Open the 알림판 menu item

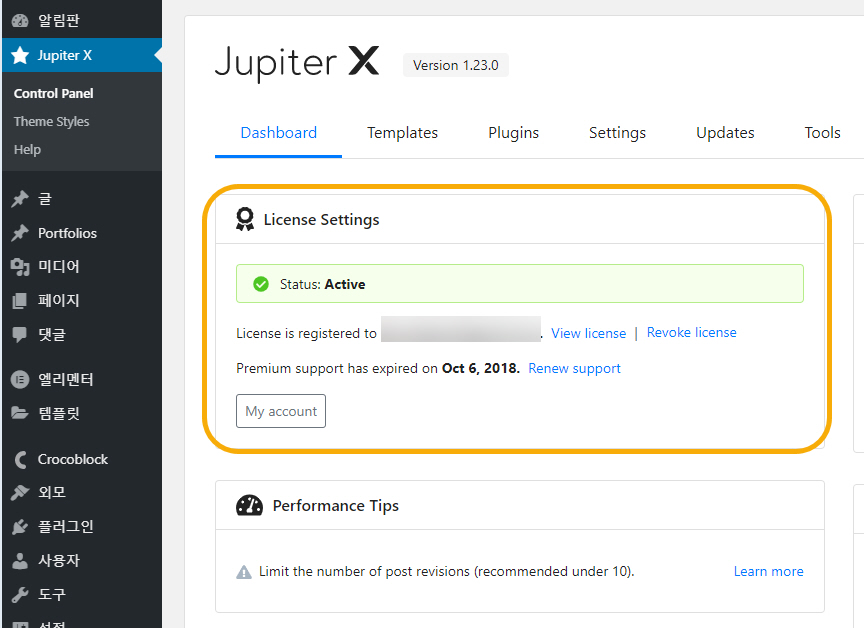tap(82, 21)
